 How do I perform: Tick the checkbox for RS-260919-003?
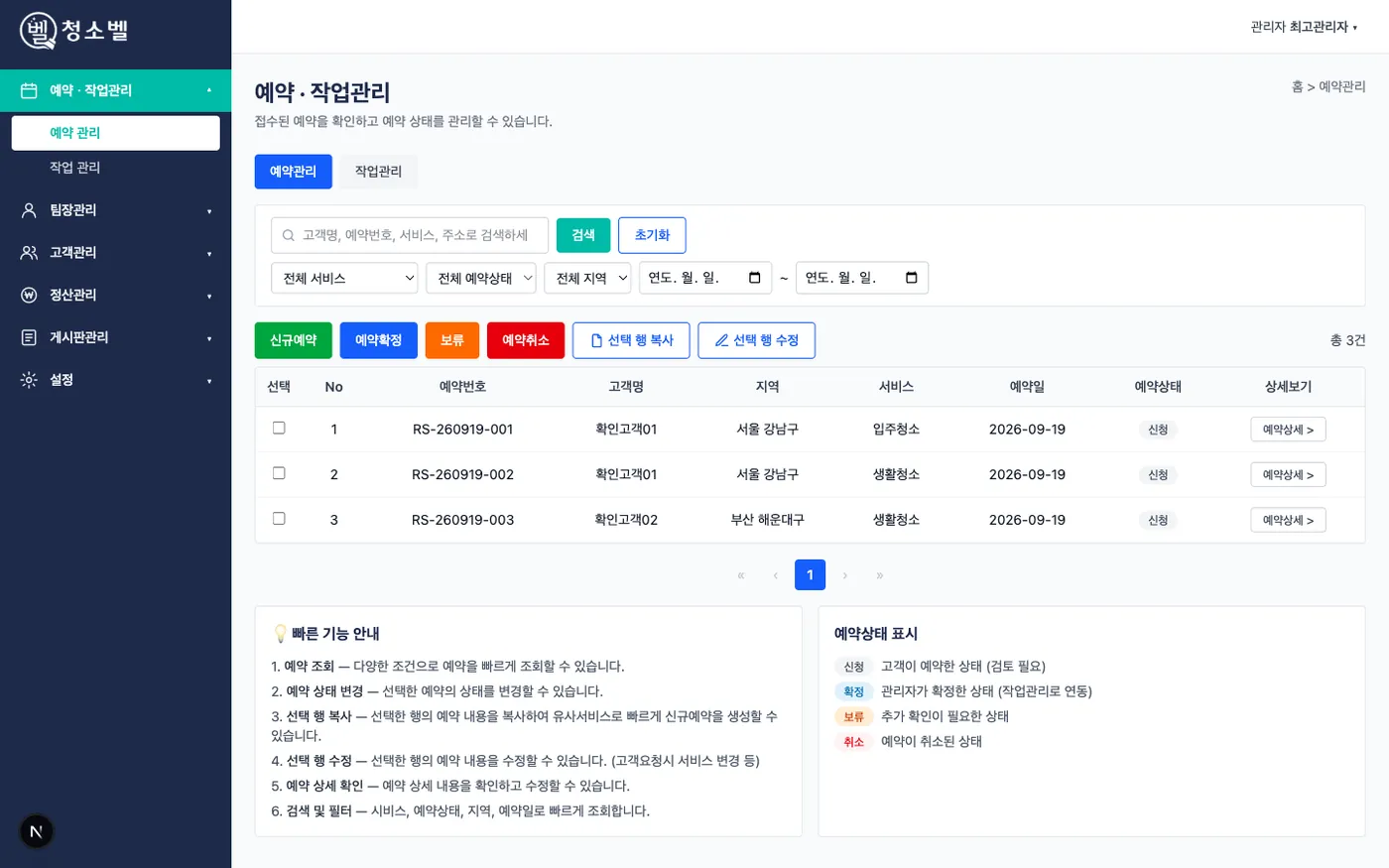[279, 519]
